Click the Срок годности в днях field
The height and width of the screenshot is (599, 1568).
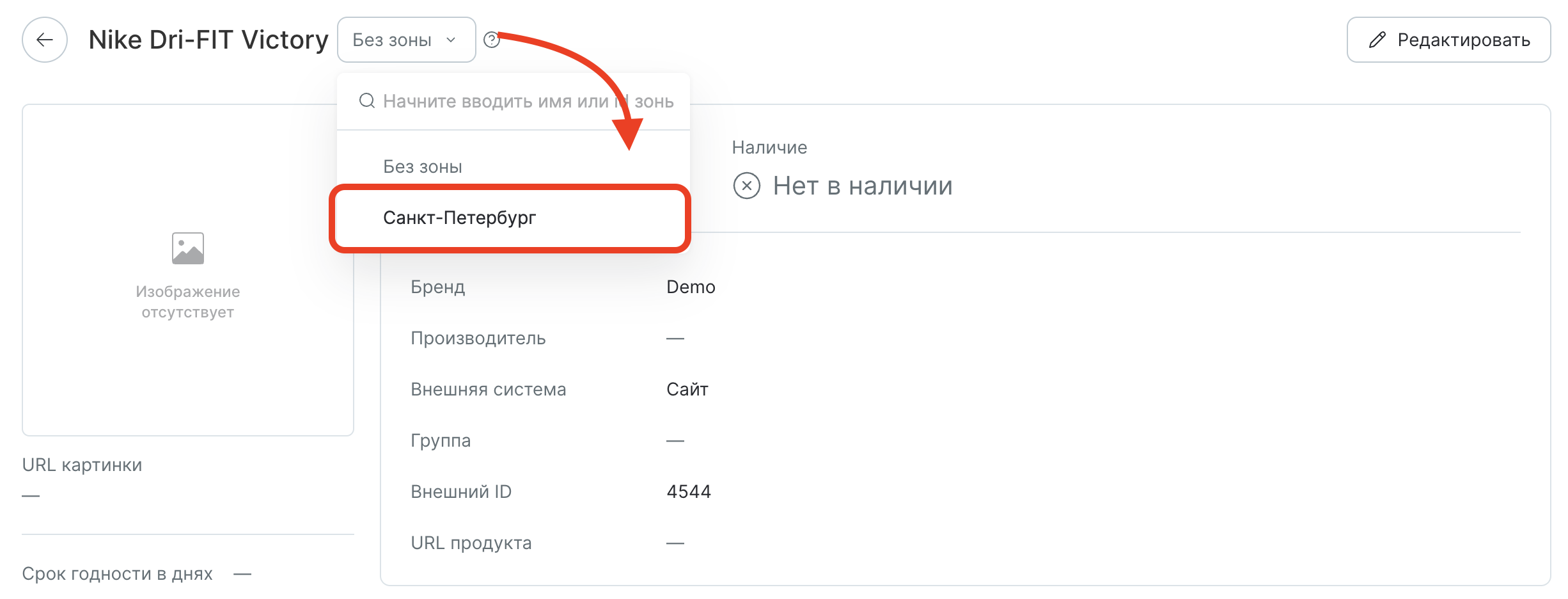[137, 573]
